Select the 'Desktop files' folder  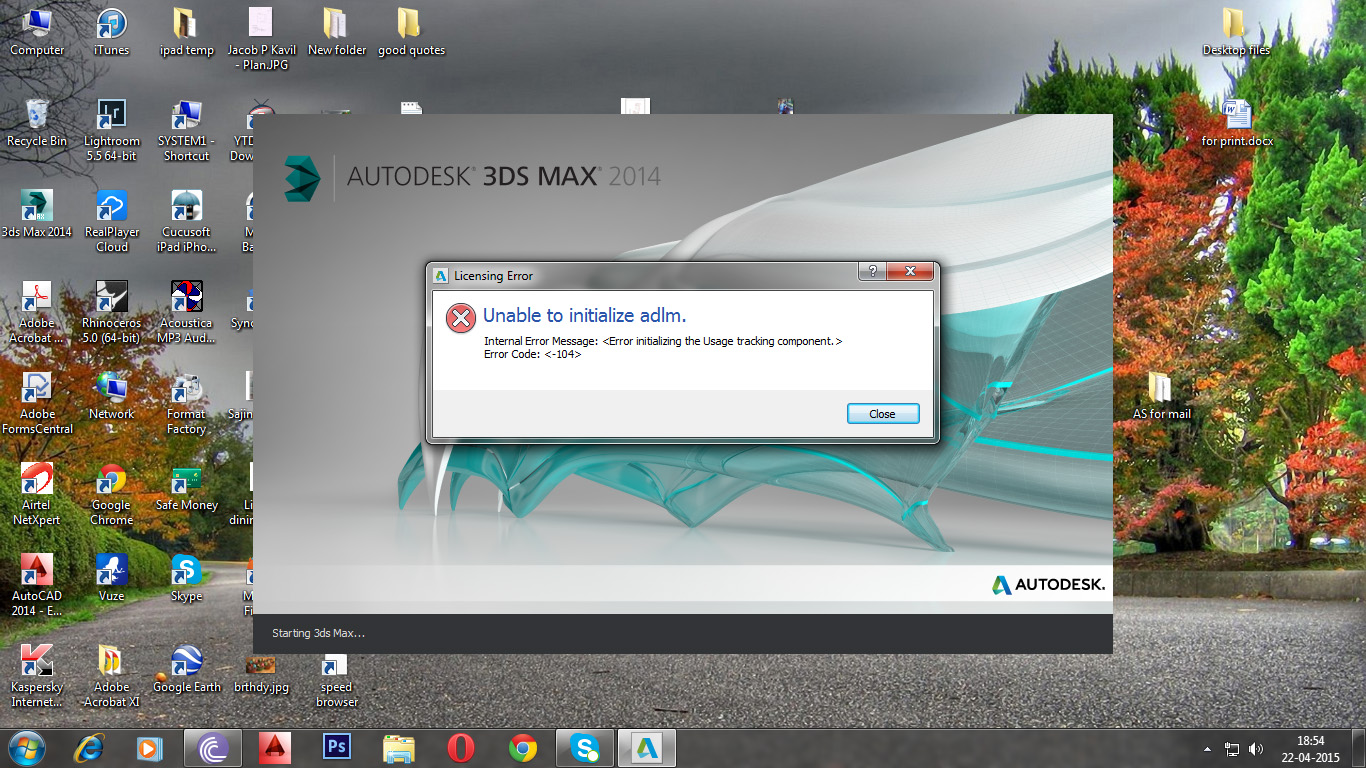(x=1236, y=32)
